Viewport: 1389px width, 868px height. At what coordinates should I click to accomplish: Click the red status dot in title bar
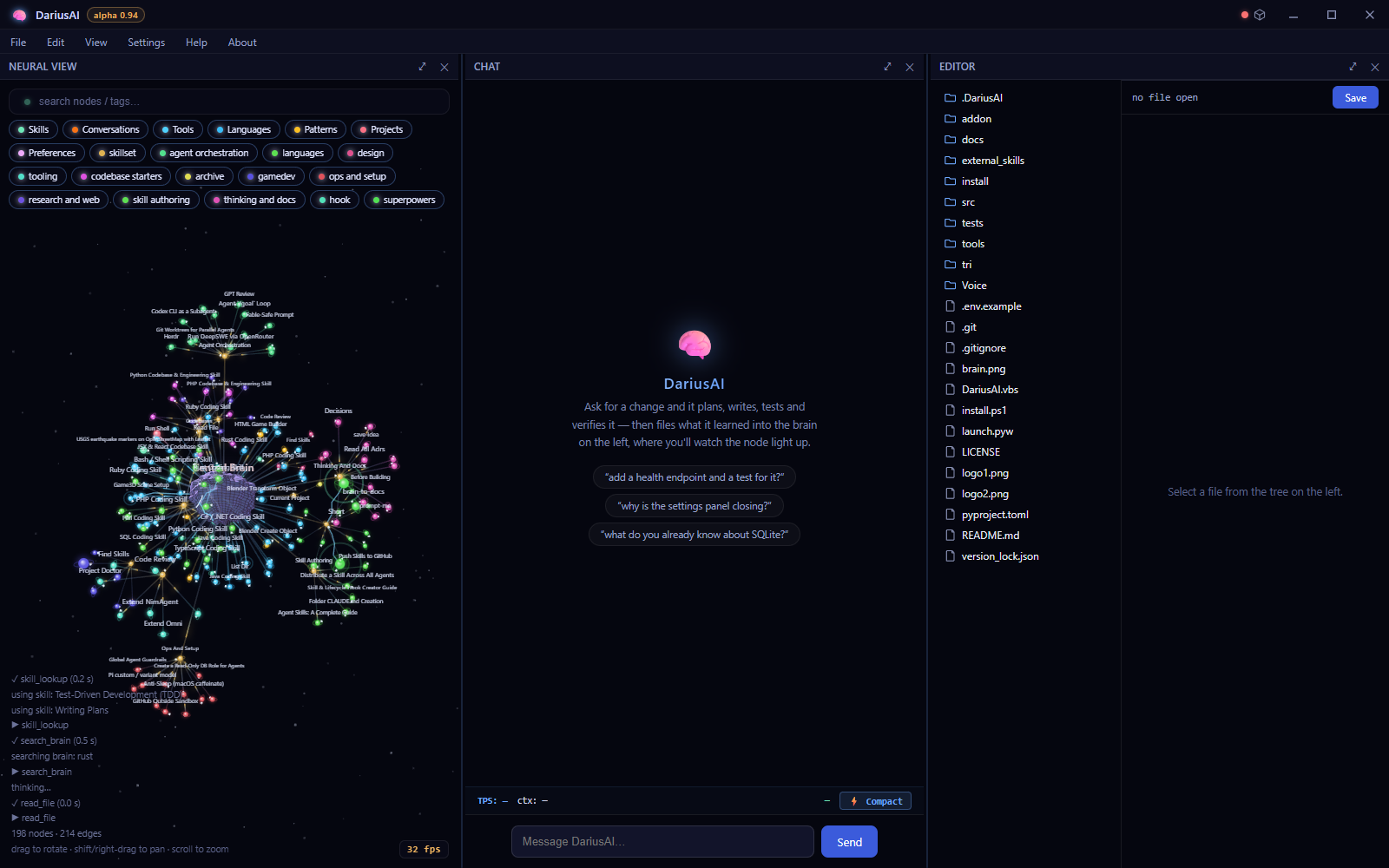(1245, 15)
